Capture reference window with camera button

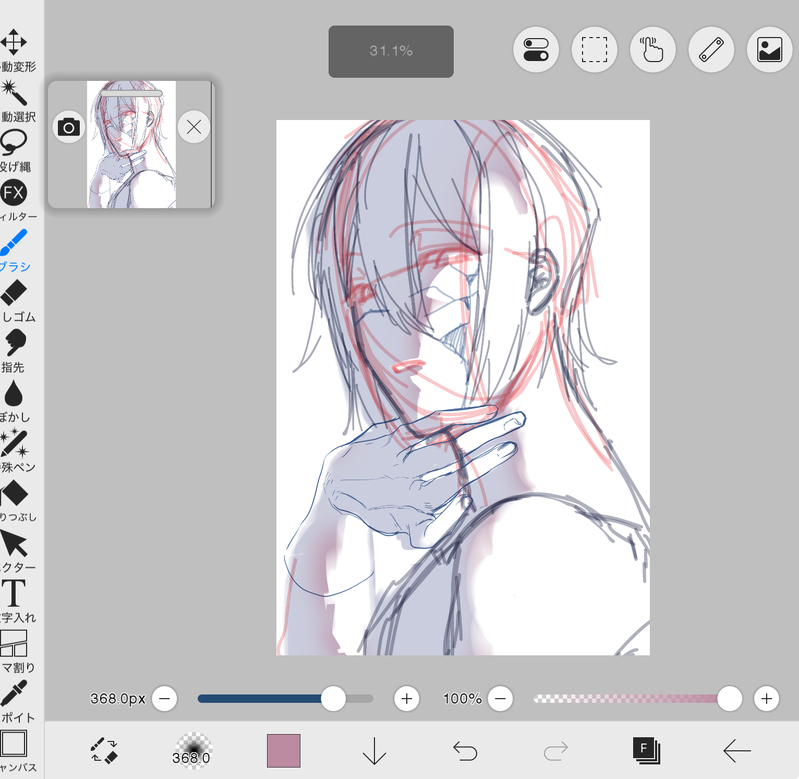69,127
